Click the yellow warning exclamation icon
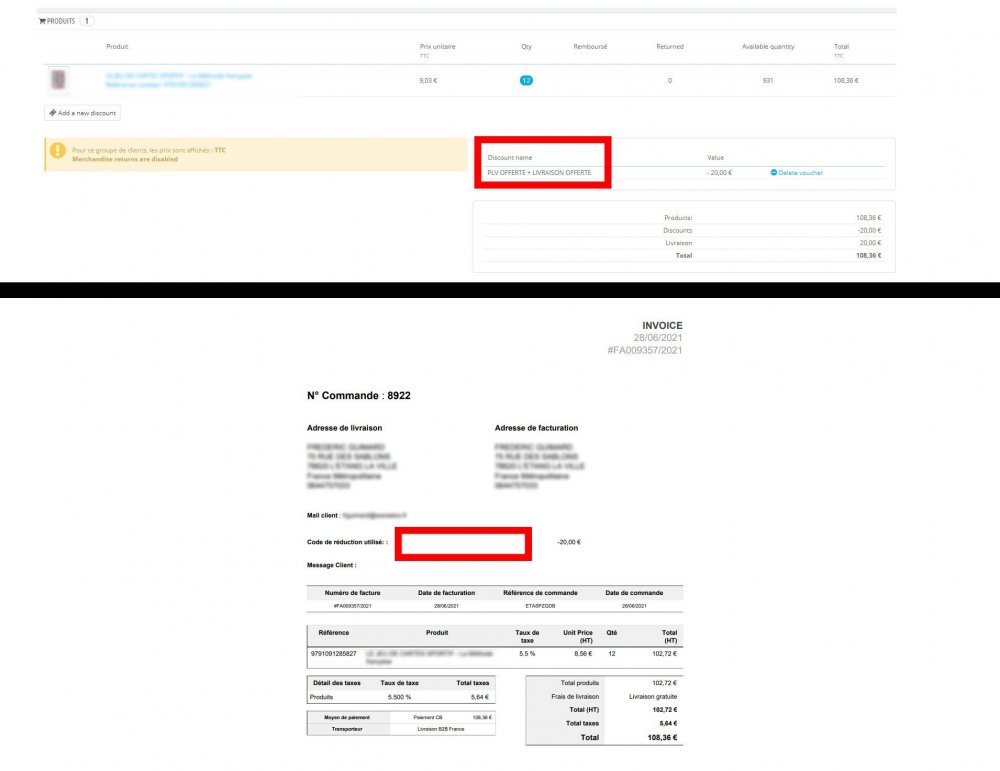This screenshot has width=1000, height=771. pyautogui.click(x=57, y=151)
